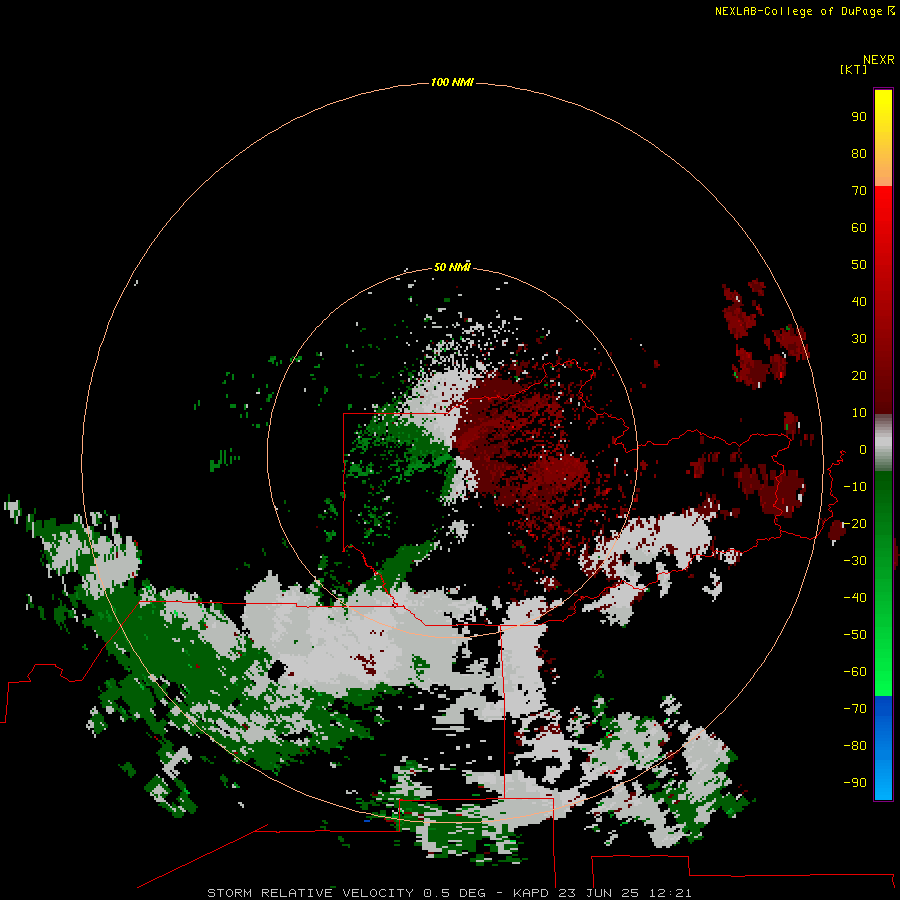The height and width of the screenshot is (900, 900).
Task: Click the 60 value on velocity scale
Action: [x=859, y=228]
